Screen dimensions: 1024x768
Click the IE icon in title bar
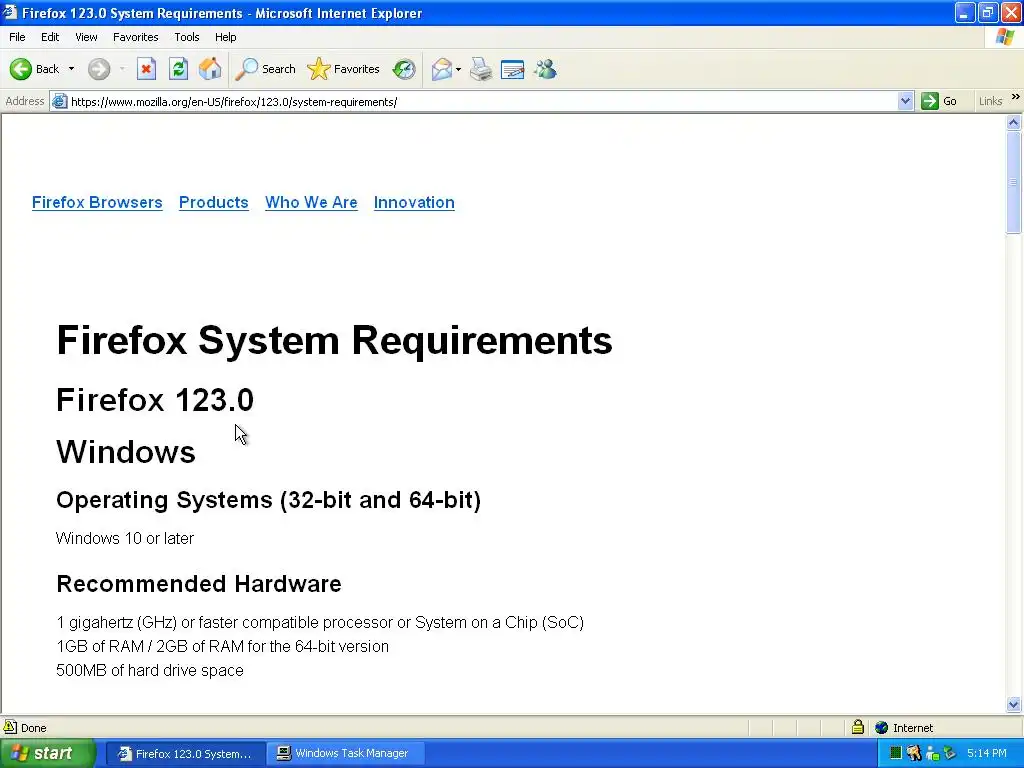9,12
